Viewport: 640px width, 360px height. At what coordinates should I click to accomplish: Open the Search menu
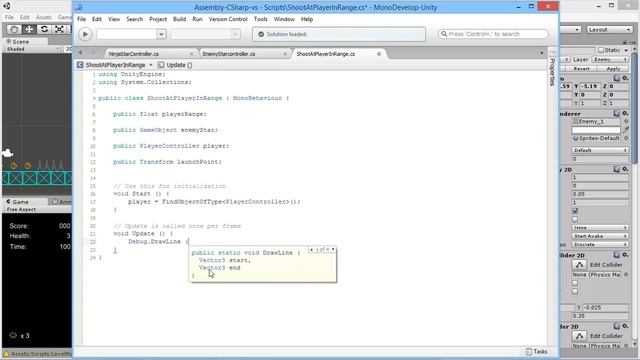pos(134,19)
